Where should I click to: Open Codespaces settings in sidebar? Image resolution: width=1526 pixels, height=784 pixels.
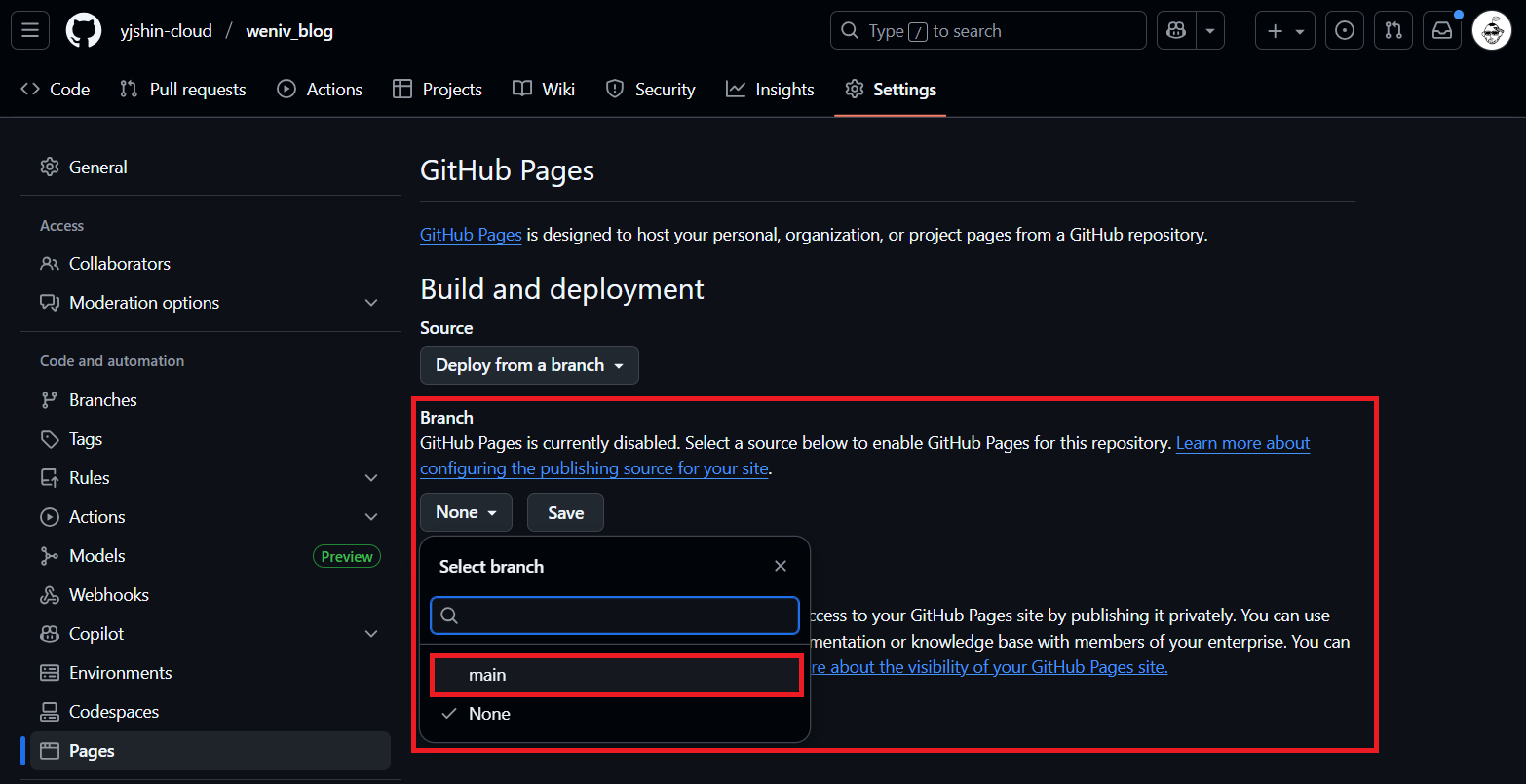pos(210,712)
